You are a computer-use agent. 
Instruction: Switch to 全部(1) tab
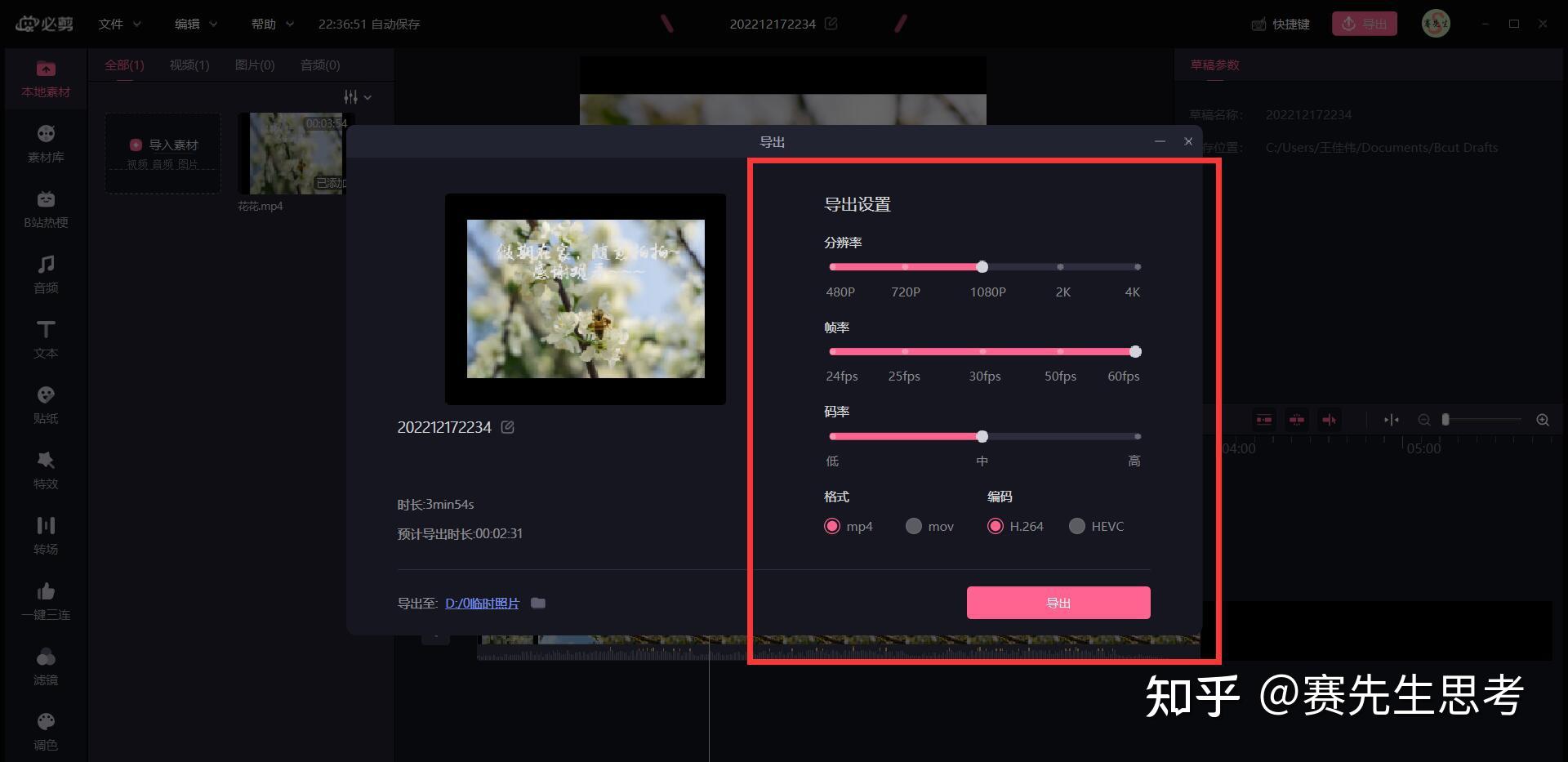(x=124, y=65)
